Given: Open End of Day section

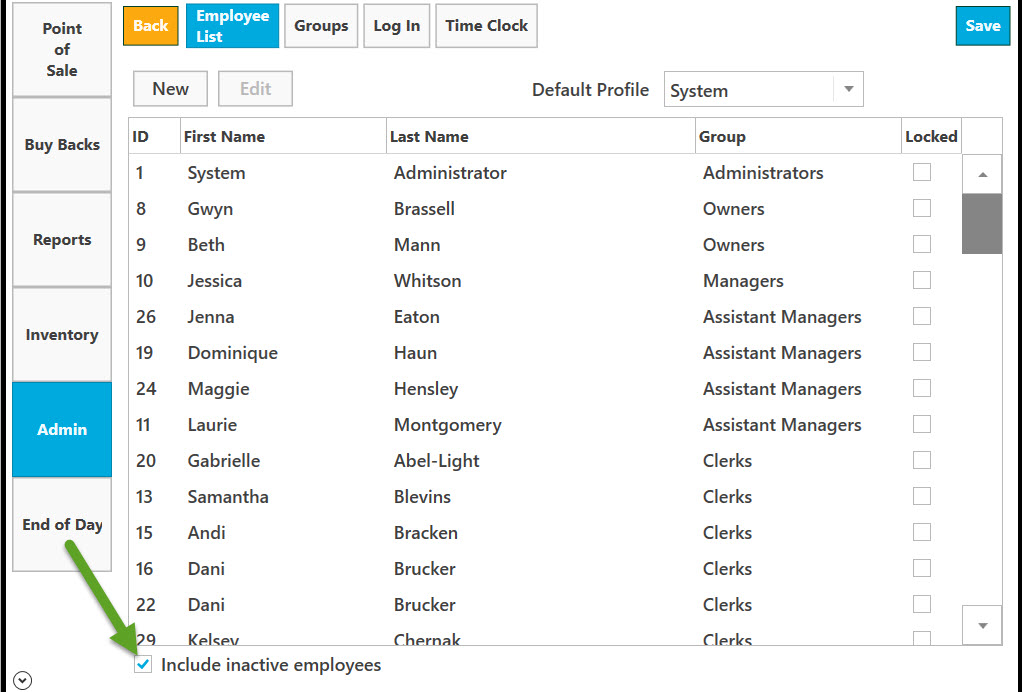Looking at the screenshot, I should [62, 525].
